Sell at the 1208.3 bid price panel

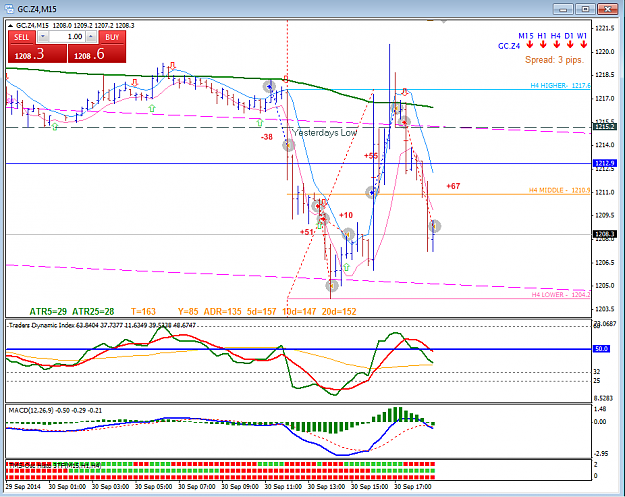tap(37, 54)
